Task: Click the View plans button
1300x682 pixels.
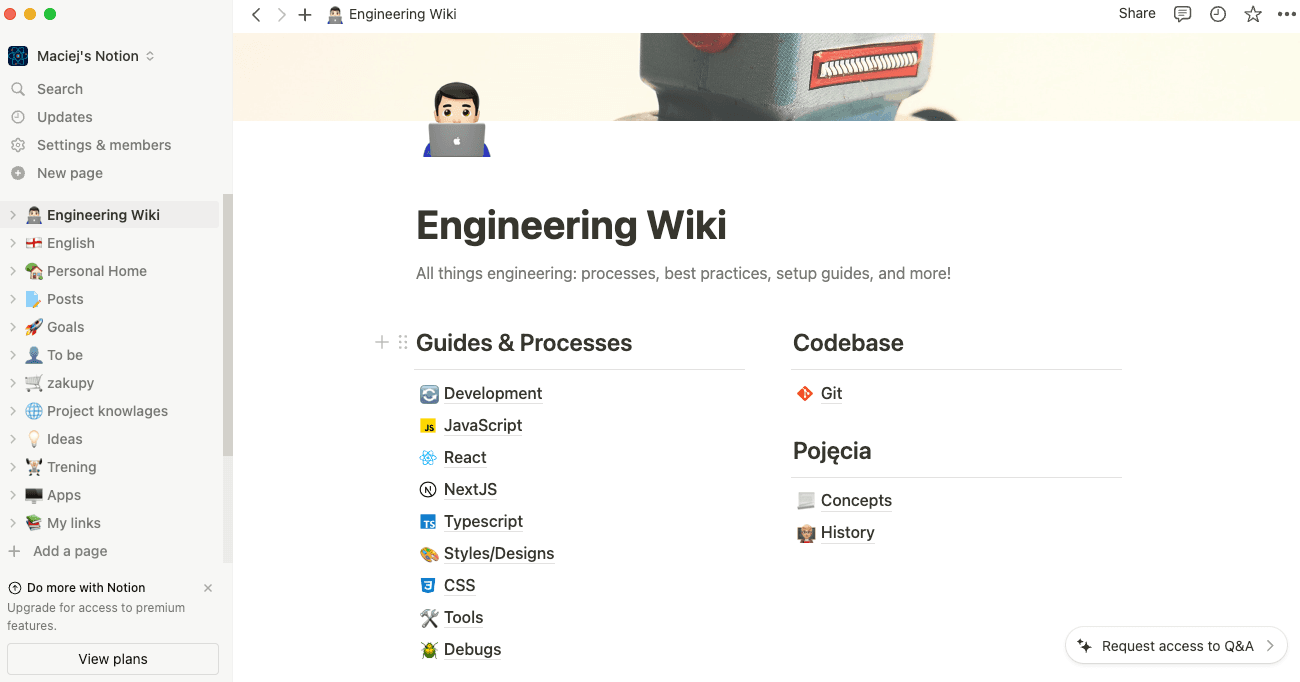Action: pyautogui.click(x=113, y=659)
